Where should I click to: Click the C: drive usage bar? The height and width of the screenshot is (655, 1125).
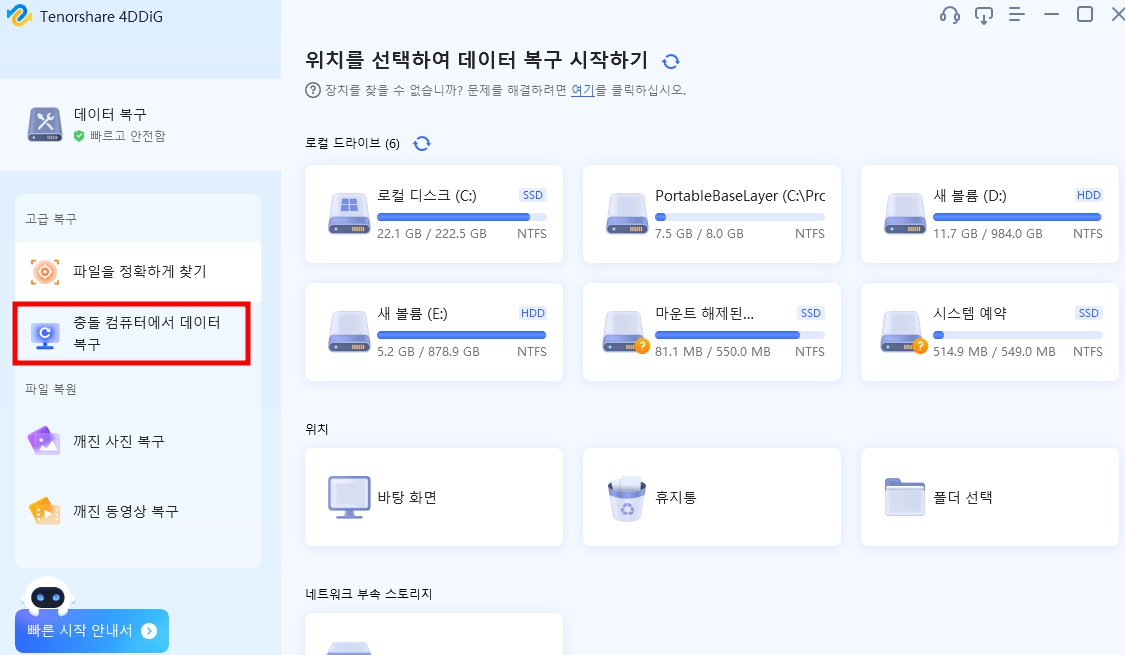[x=462, y=217]
